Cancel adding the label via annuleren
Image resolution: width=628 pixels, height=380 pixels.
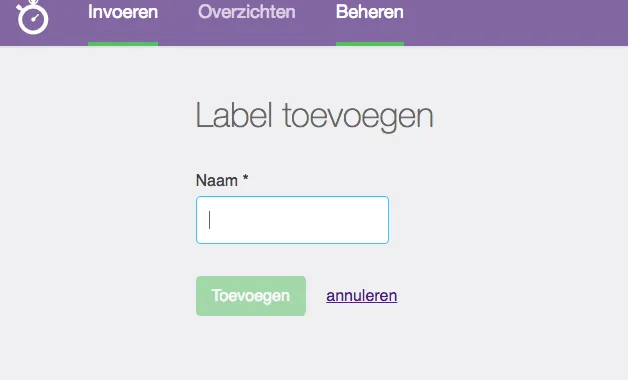click(362, 296)
